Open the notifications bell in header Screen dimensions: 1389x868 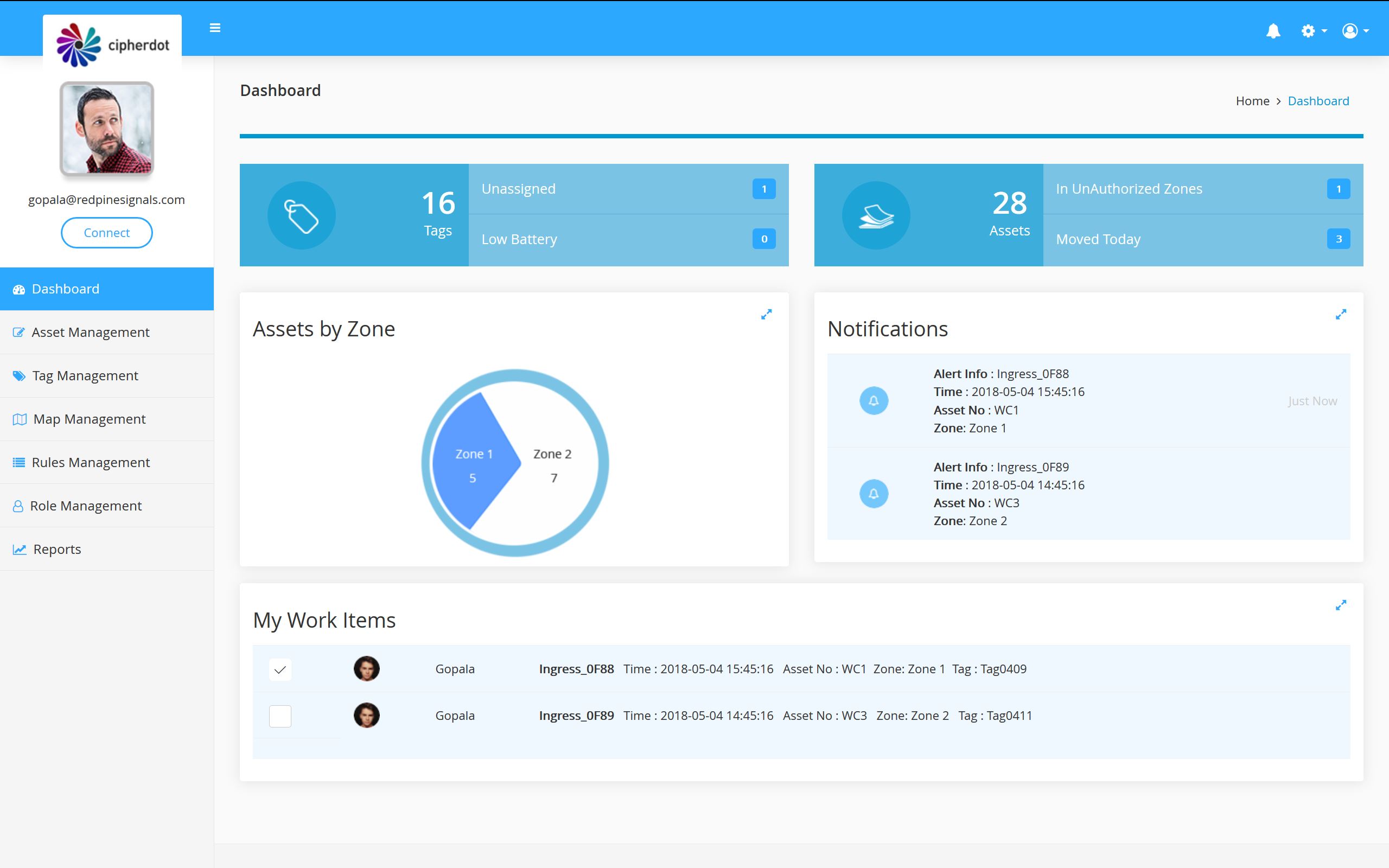(1273, 30)
